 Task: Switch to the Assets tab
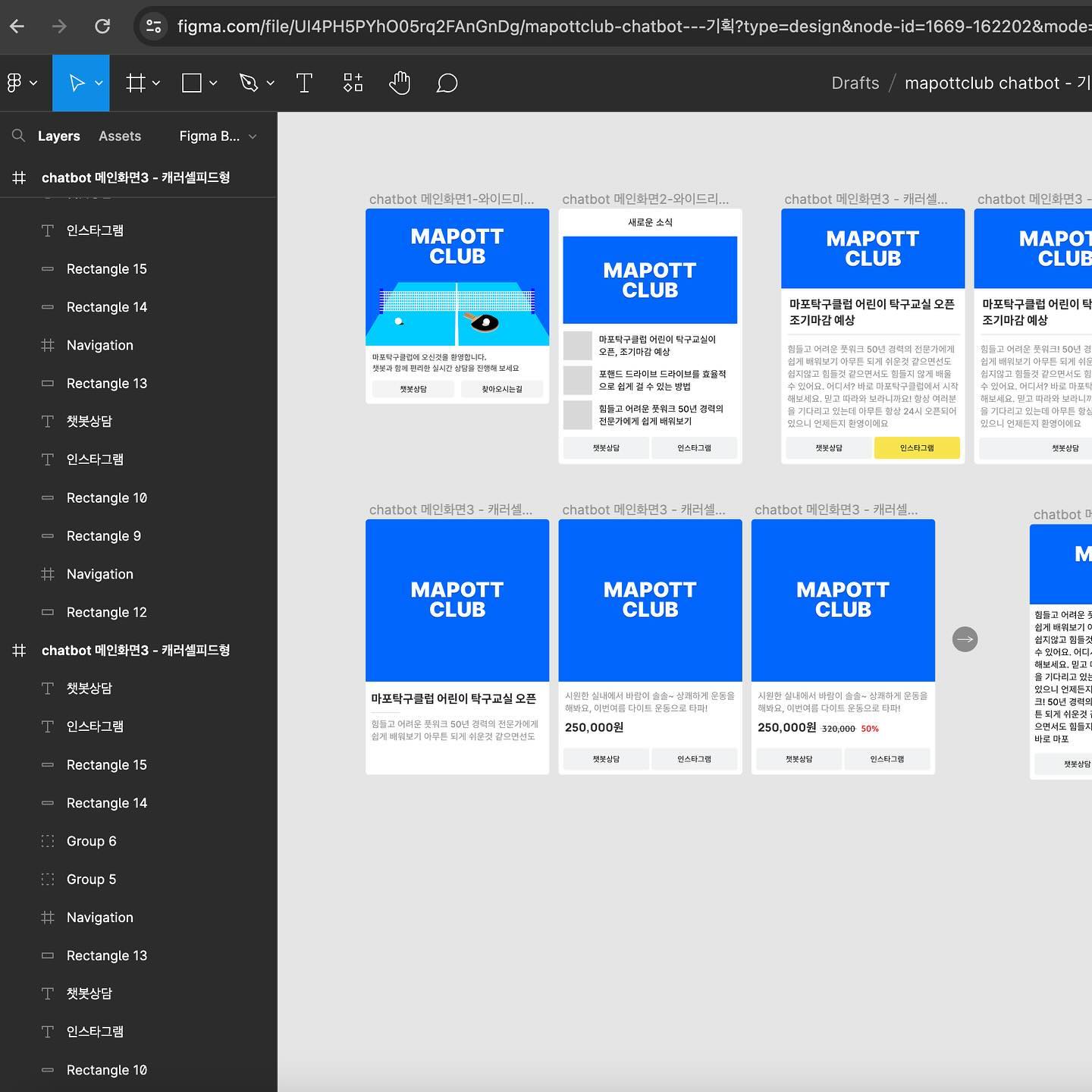[120, 136]
